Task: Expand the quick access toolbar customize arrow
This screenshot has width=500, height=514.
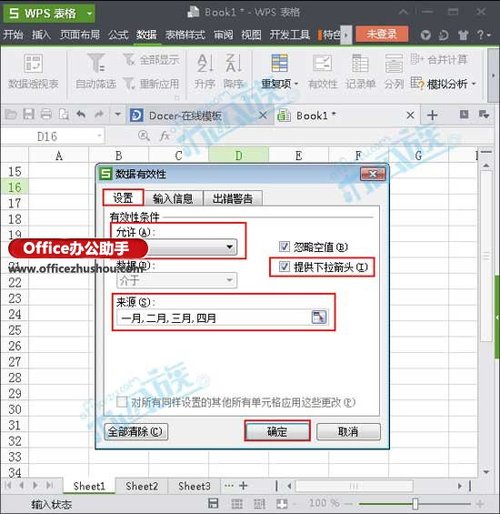Action: tap(117, 115)
